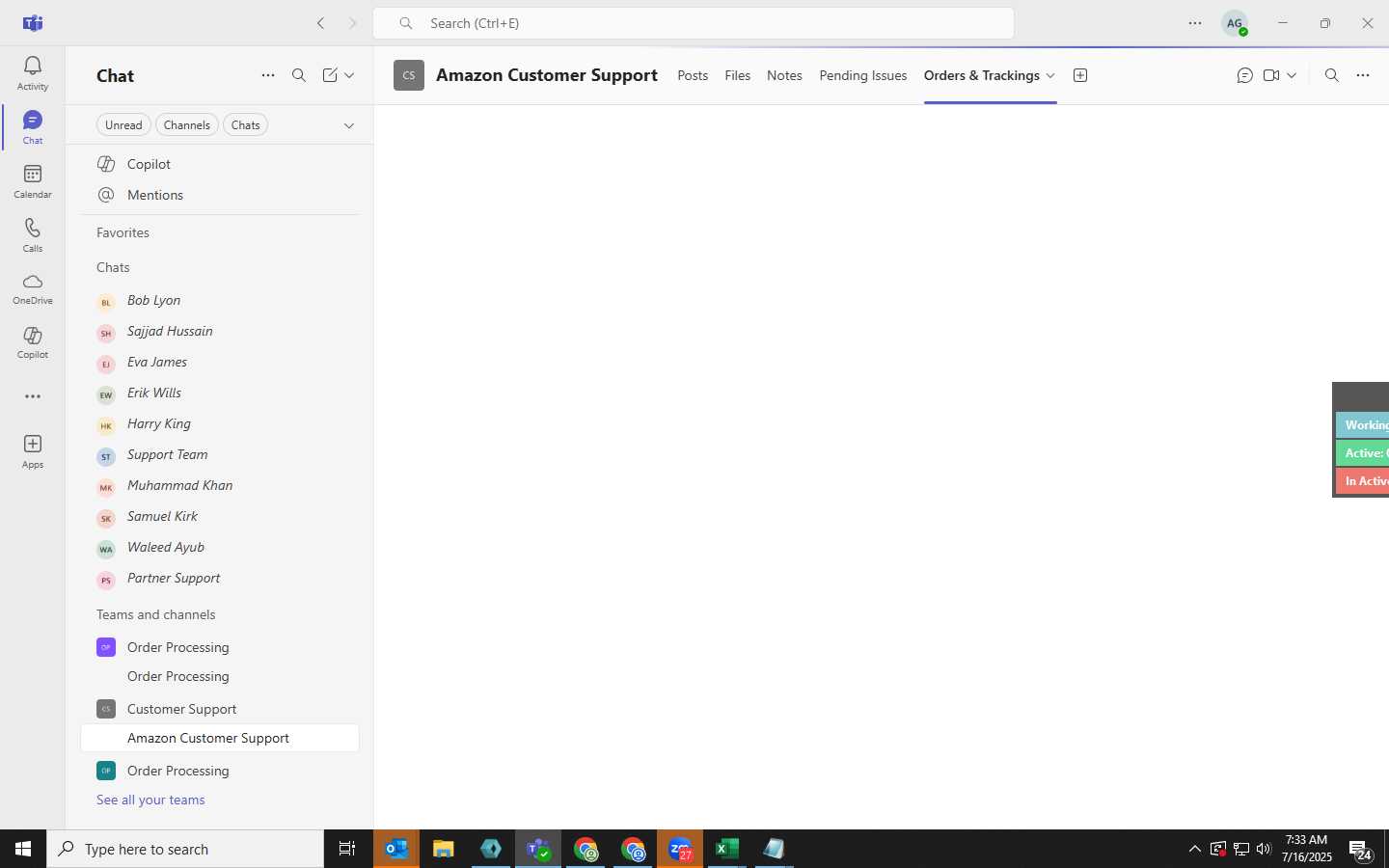
Task: Open the Chat section in the left rail
Action: pos(32,127)
